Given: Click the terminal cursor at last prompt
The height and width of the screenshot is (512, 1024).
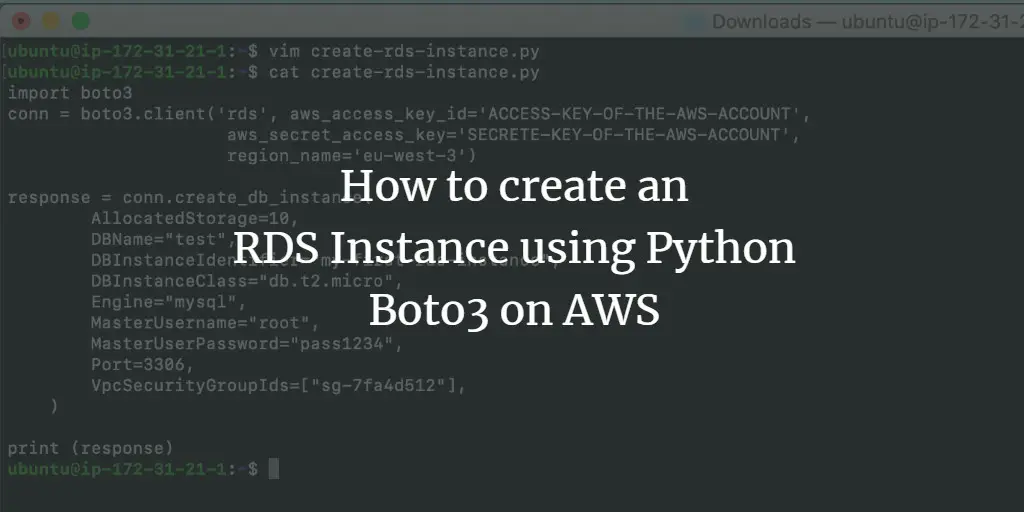Looking at the screenshot, I should click(x=274, y=469).
